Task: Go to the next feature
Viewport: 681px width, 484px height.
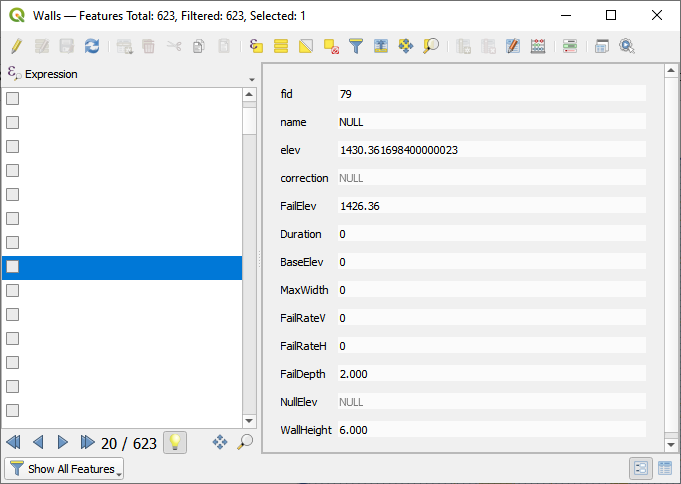Action: point(63,442)
